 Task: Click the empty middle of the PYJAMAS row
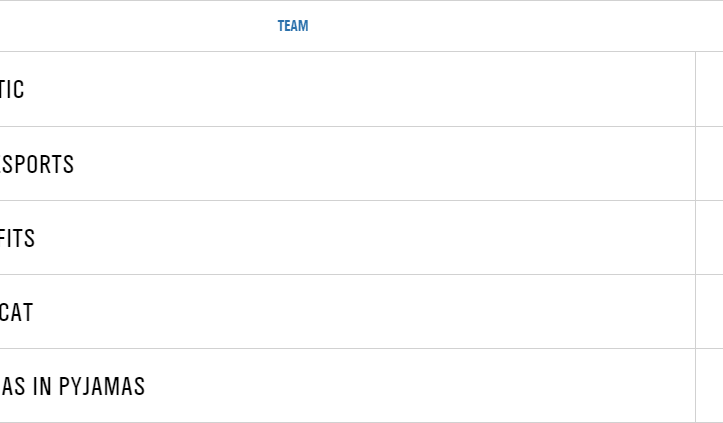coord(400,386)
